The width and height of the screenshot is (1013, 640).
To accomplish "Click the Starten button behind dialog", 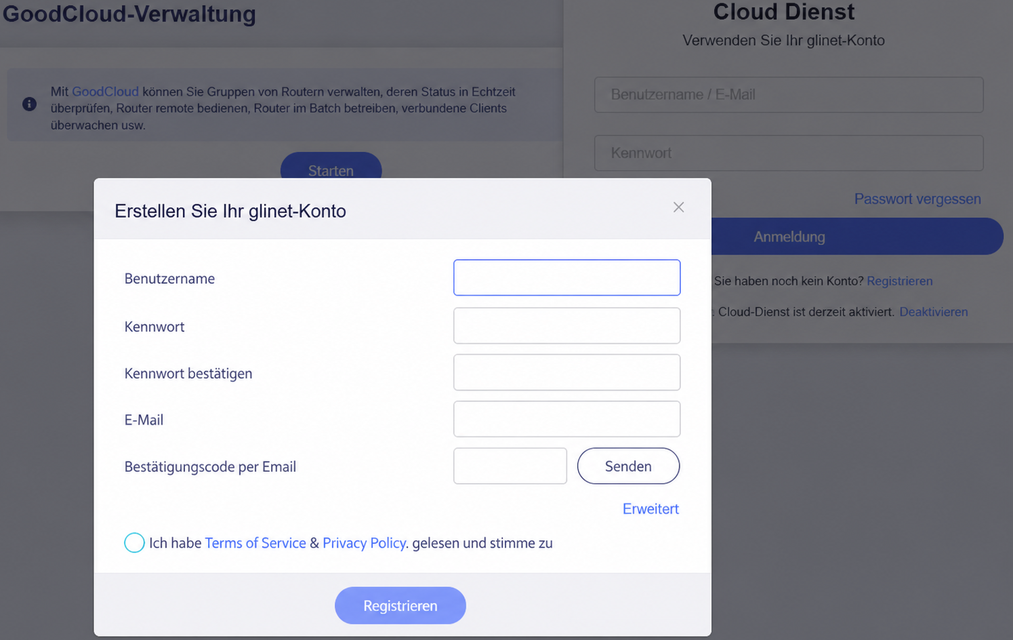I will pyautogui.click(x=331, y=167).
